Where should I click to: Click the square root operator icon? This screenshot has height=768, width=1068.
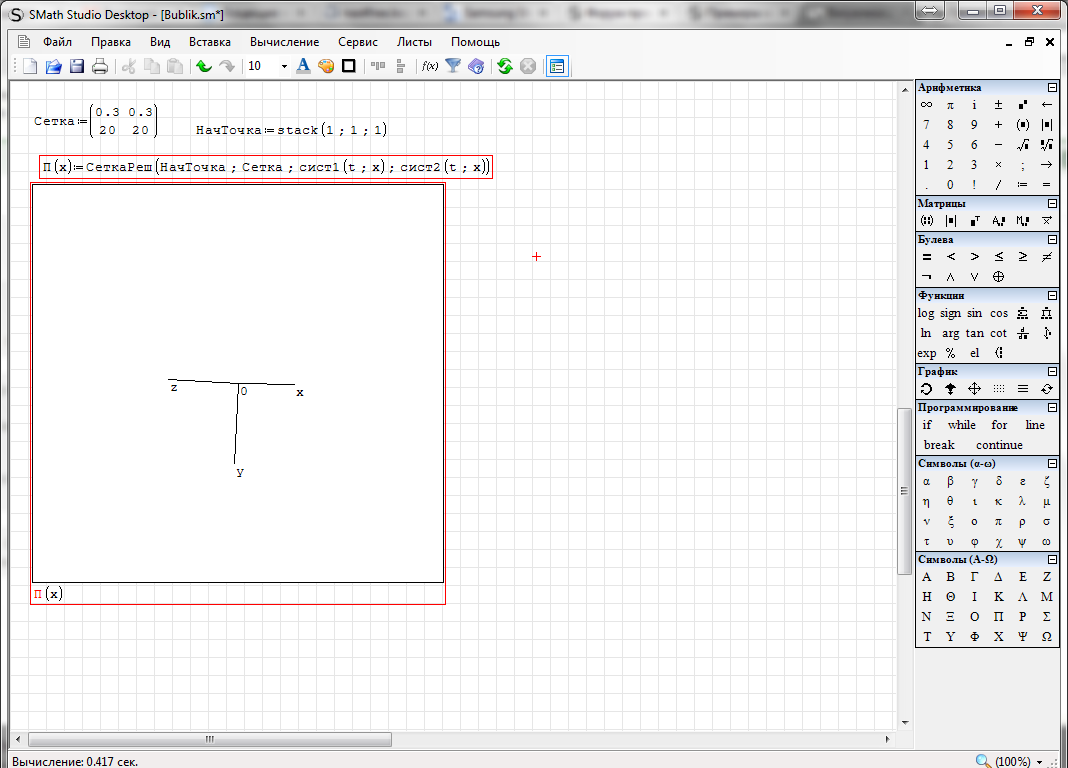coord(1022,145)
